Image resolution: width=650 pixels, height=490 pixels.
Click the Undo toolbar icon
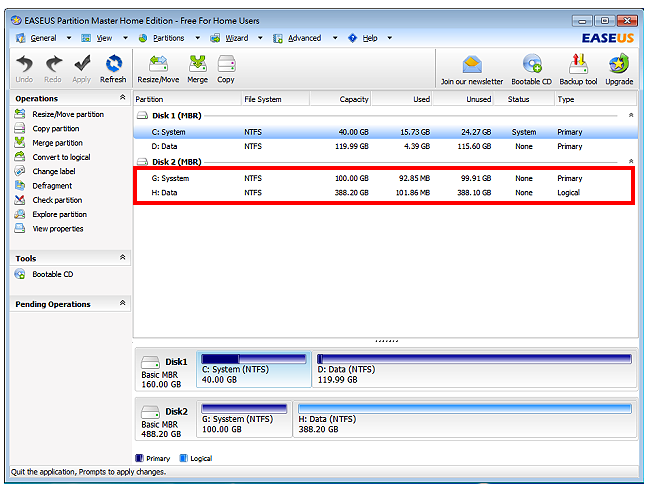tap(24, 64)
